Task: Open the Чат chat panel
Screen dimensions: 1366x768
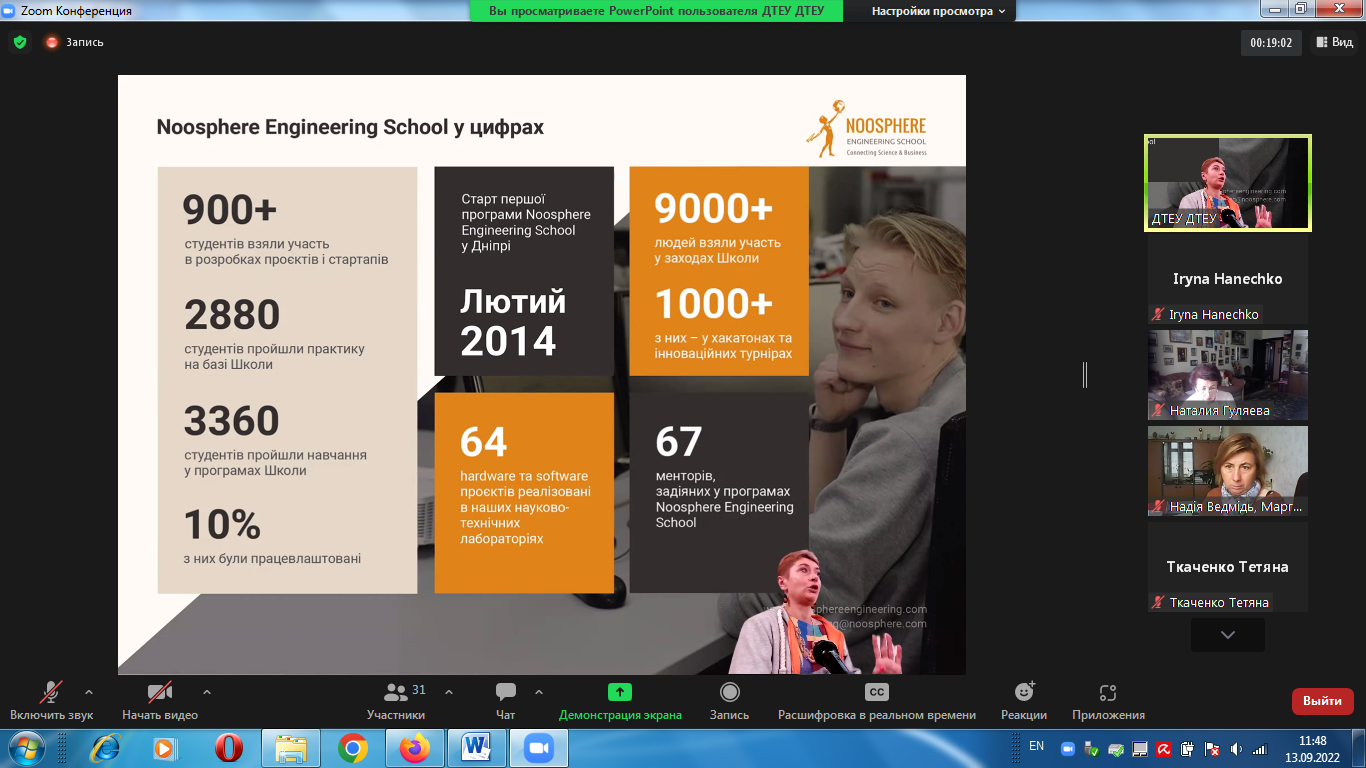Action: [506, 701]
